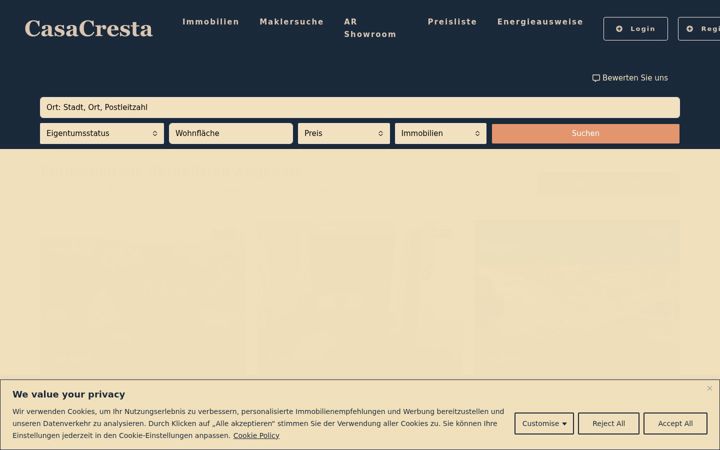Click the partially visible Register button
Image resolution: width=720 pixels, height=450 pixels.
[699, 29]
